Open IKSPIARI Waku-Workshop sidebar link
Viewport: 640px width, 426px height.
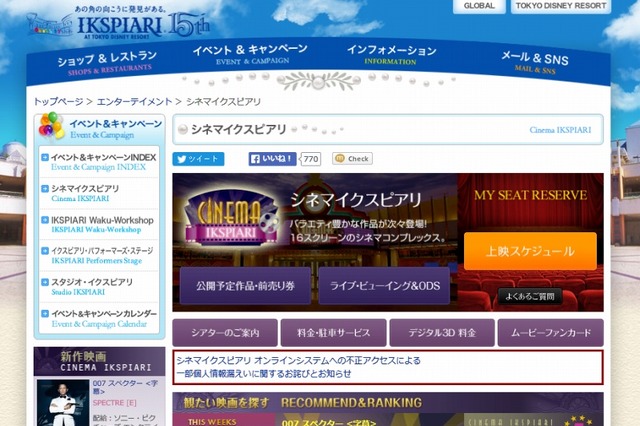[x=102, y=224]
